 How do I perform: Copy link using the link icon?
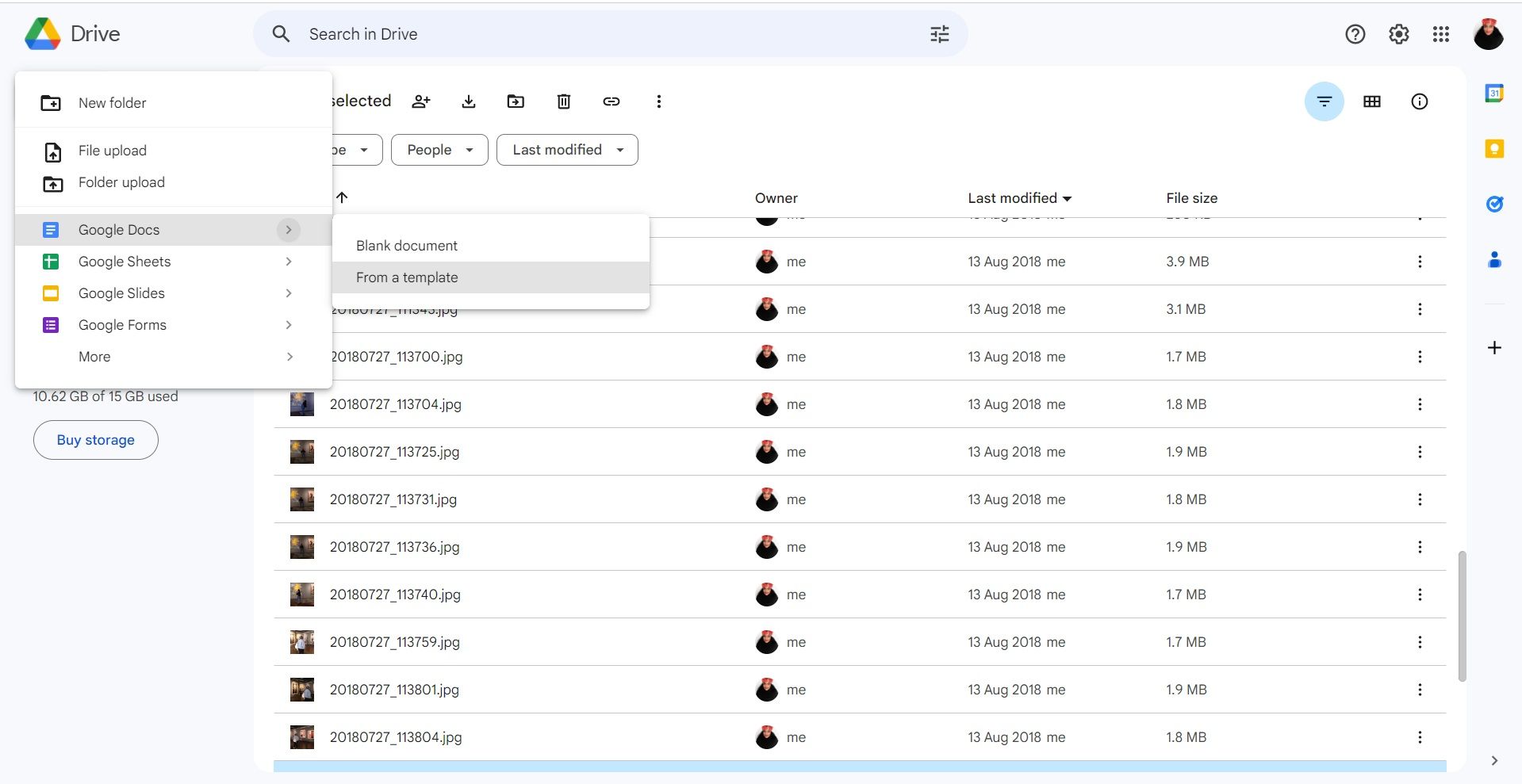pos(611,101)
